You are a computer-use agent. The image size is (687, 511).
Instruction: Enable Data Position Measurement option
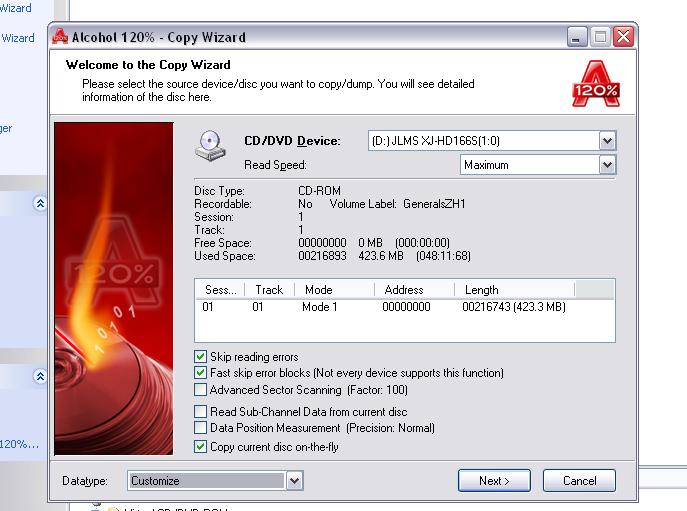200,427
